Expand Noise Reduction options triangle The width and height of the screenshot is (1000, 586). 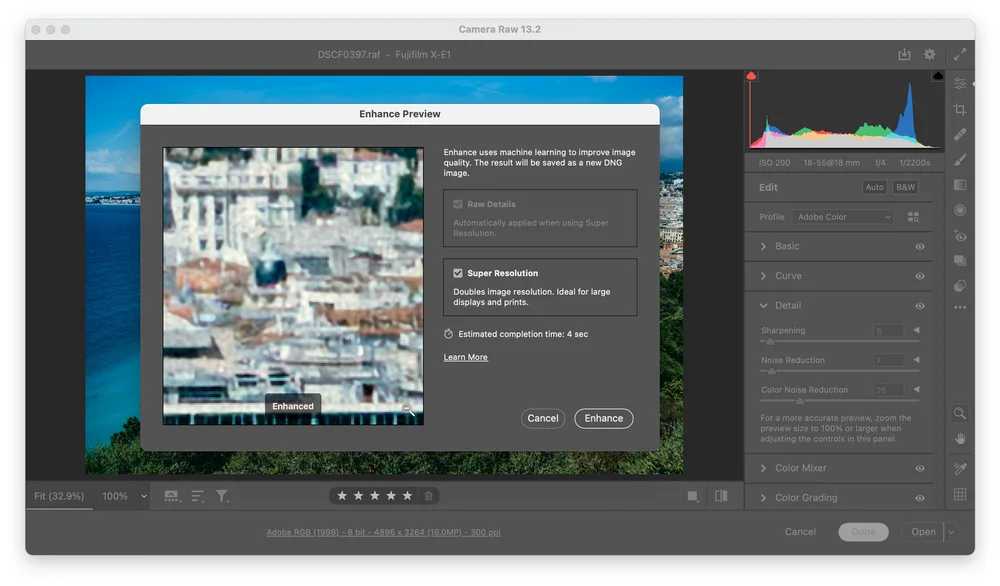916,360
